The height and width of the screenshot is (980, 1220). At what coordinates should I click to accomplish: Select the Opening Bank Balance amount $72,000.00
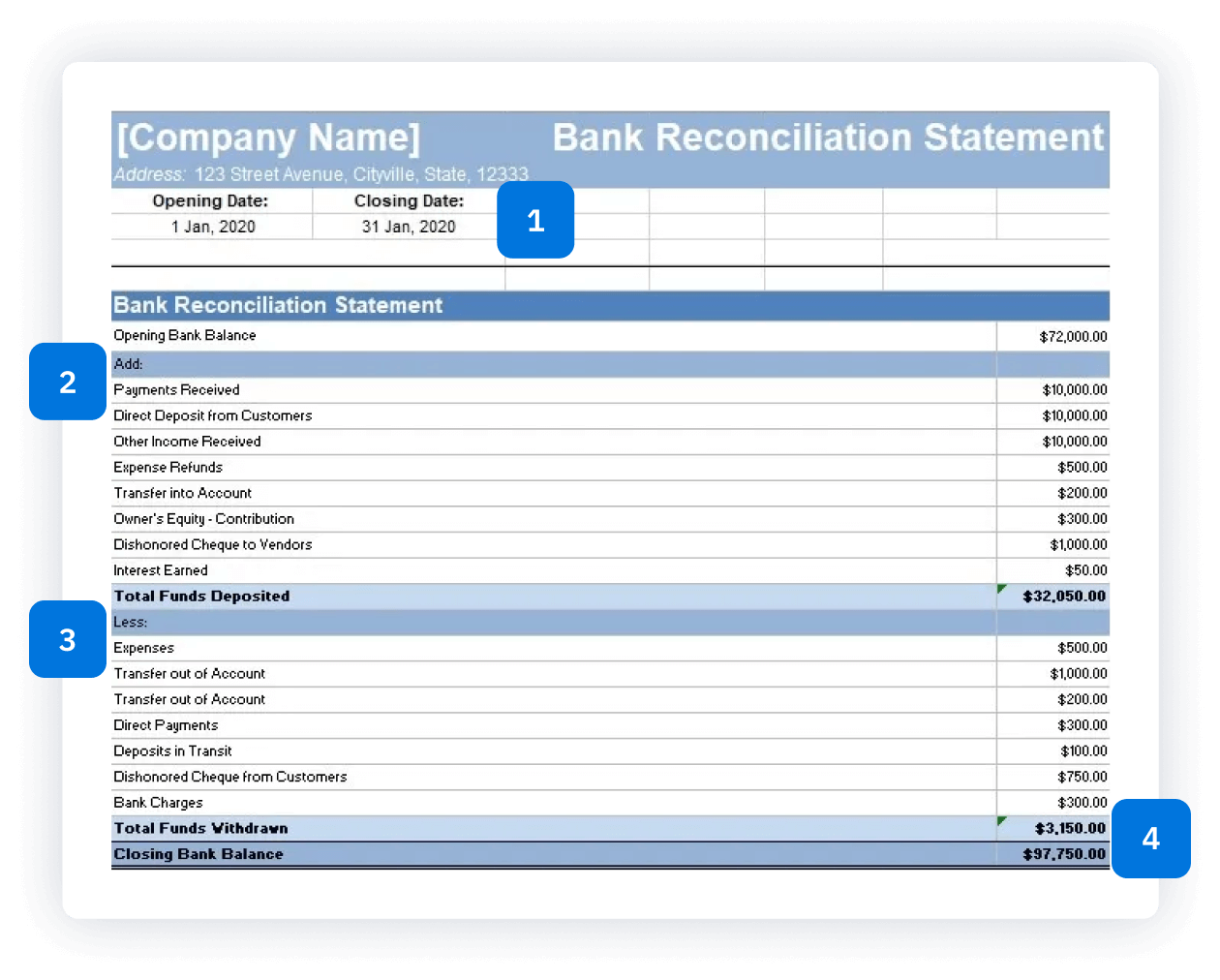point(1073,337)
